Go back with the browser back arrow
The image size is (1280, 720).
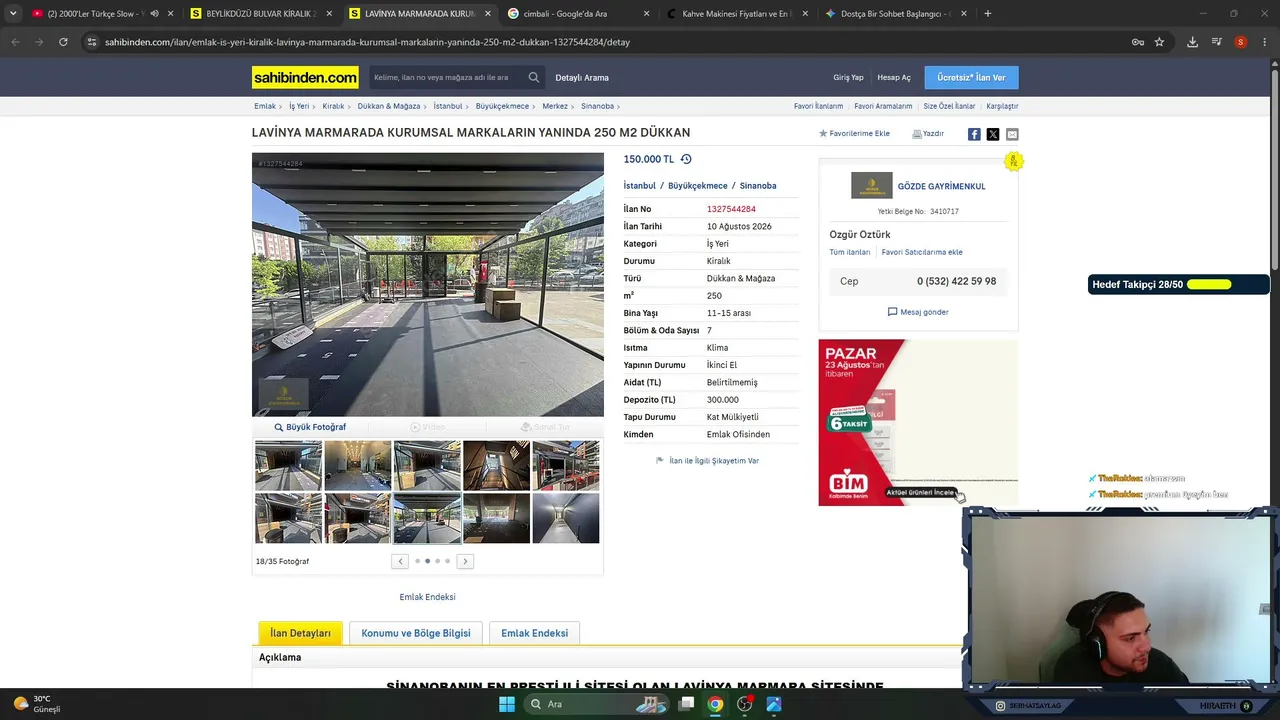point(15,42)
